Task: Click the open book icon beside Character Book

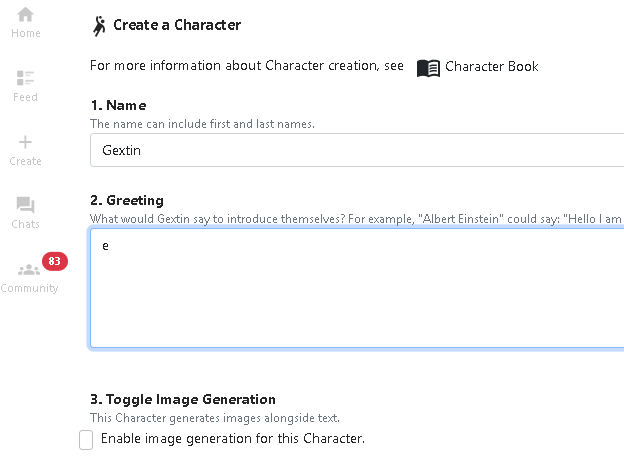Action: tap(428, 68)
